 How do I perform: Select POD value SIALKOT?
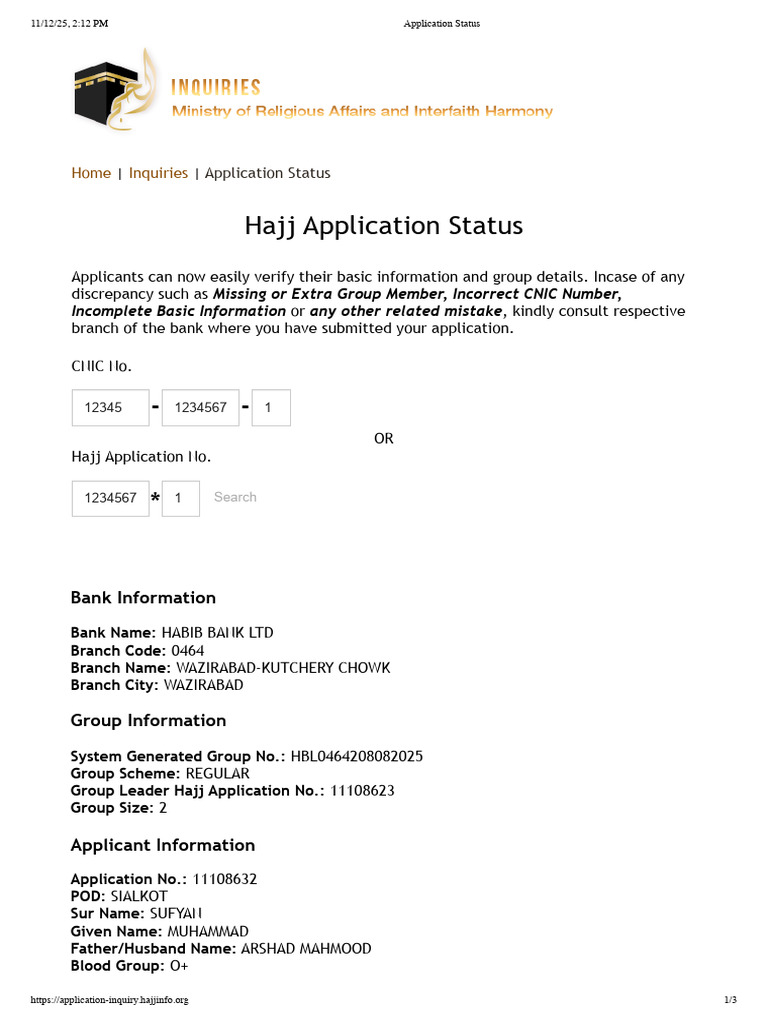click(x=139, y=896)
